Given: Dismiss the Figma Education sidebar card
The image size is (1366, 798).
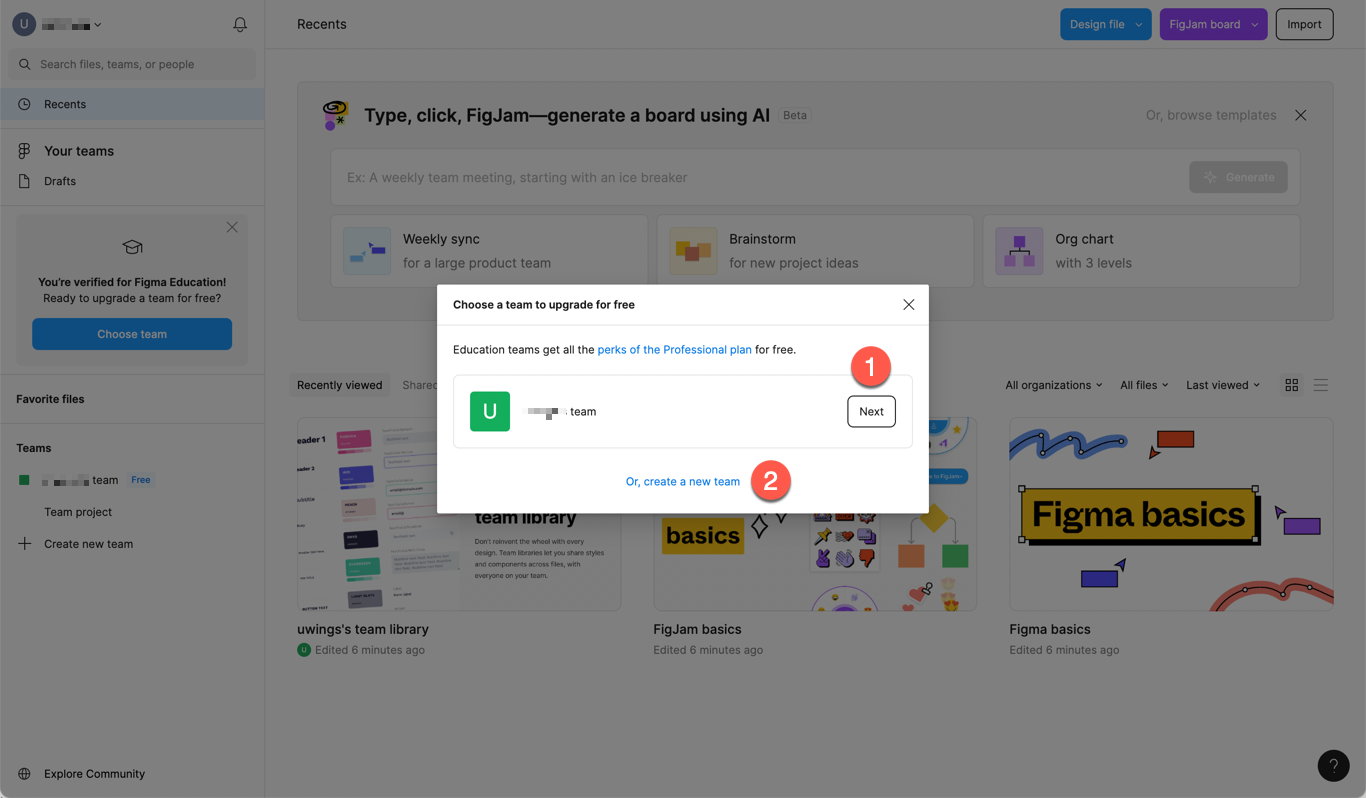Looking at the screenshot, I should [x=232, y=227].
